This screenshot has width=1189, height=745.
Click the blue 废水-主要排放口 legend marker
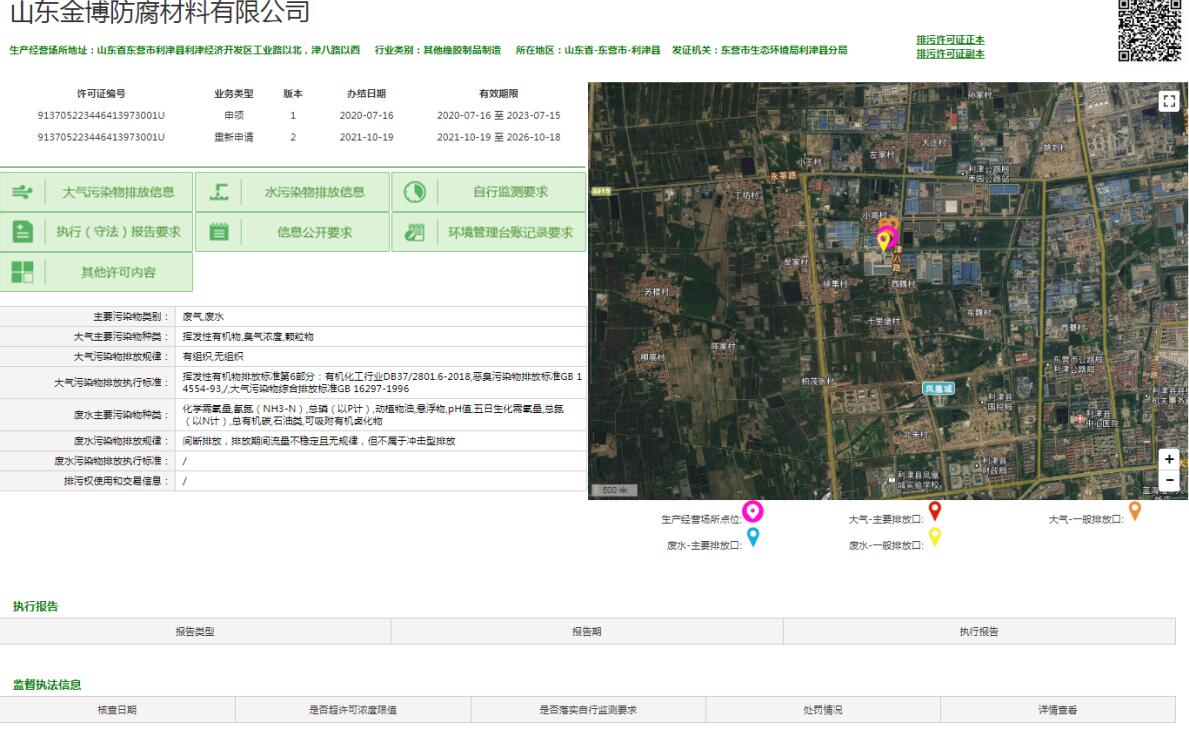click(x=753, y=536)
